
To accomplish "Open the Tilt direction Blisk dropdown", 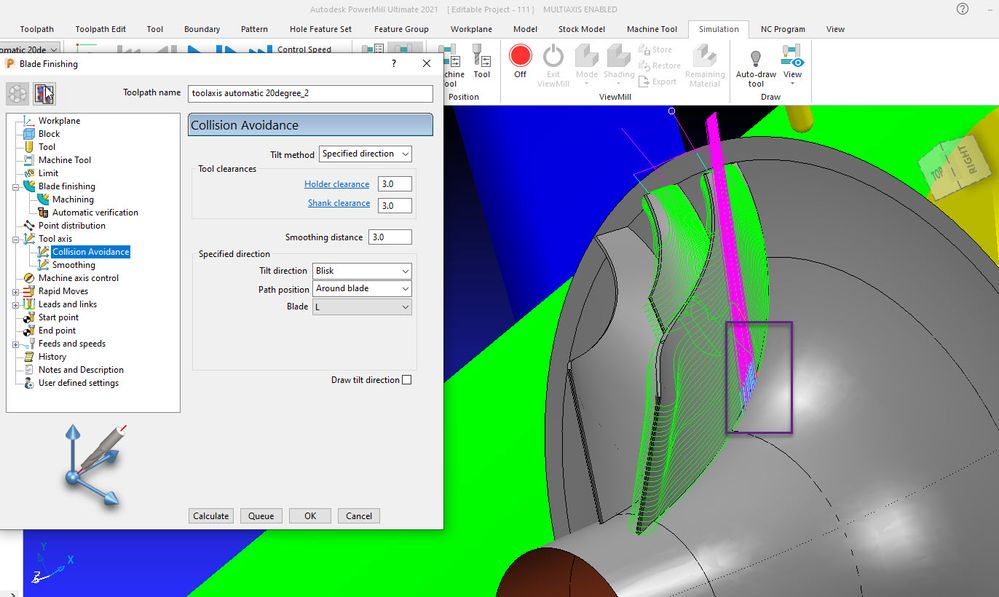I will pyautogui.click(x=362, y=271).
